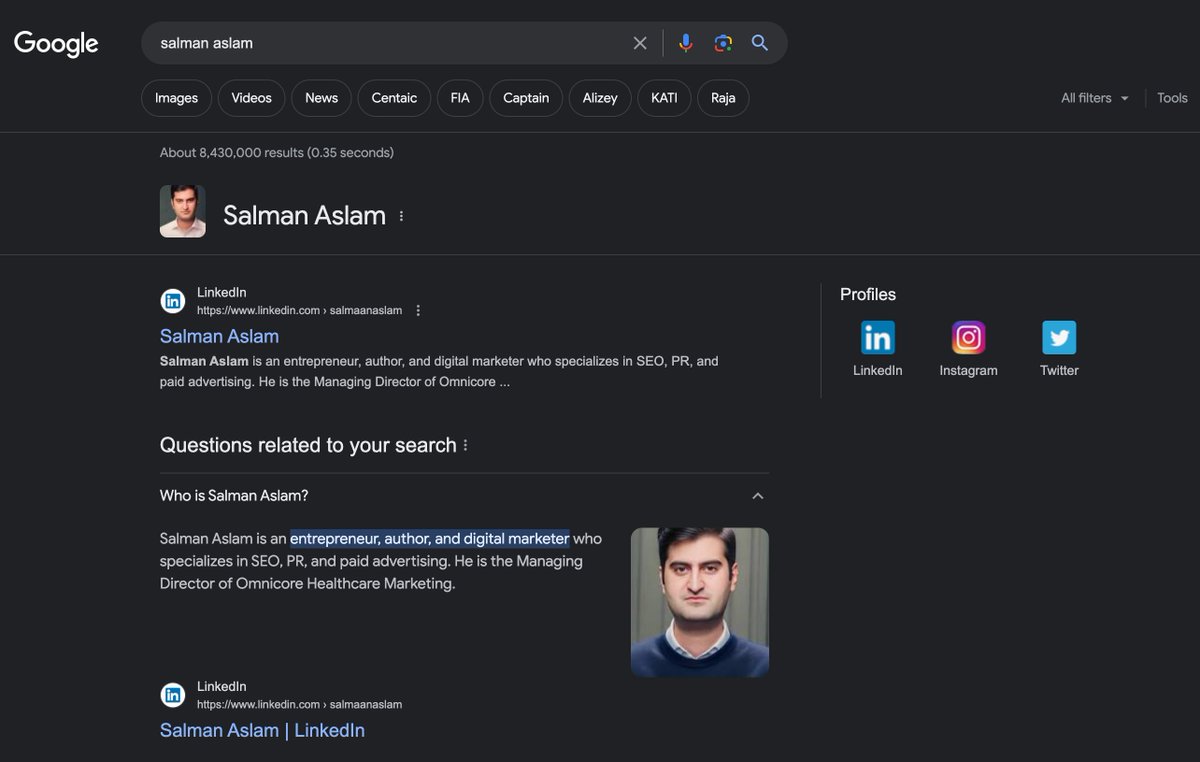This screenshot has width=1200, height=762.
Task: Click the About 8,430,000 results text
Action: coord(277,153)
